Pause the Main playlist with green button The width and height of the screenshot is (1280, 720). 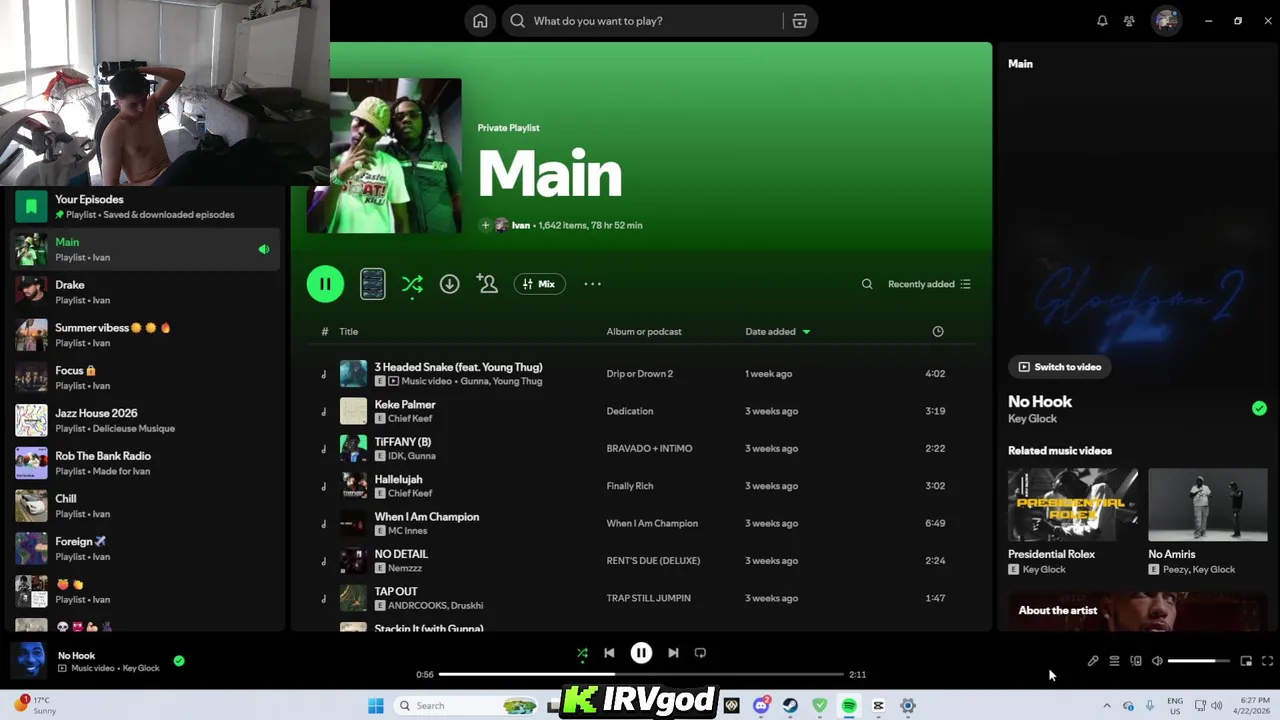tap(325, 284)
